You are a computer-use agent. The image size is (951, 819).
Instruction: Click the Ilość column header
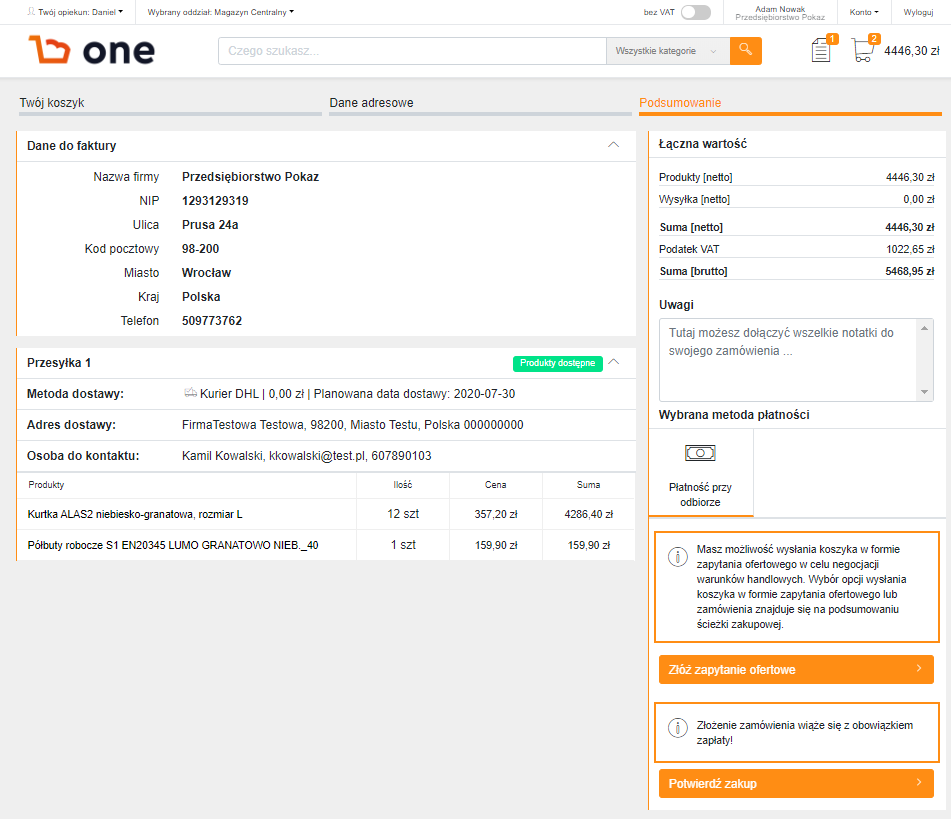(403, 485)
